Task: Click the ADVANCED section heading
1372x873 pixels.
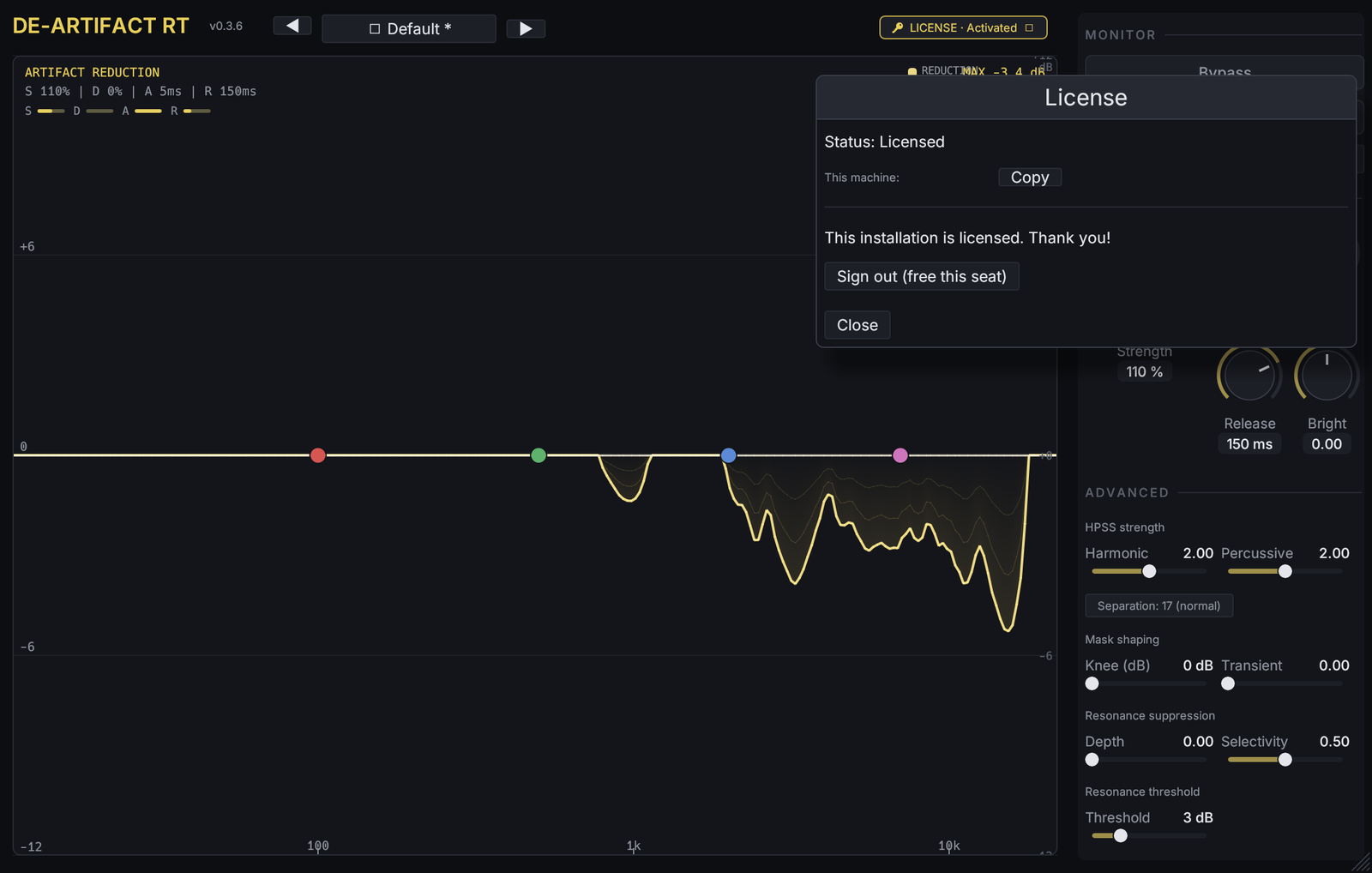Action: (1127, 493)
